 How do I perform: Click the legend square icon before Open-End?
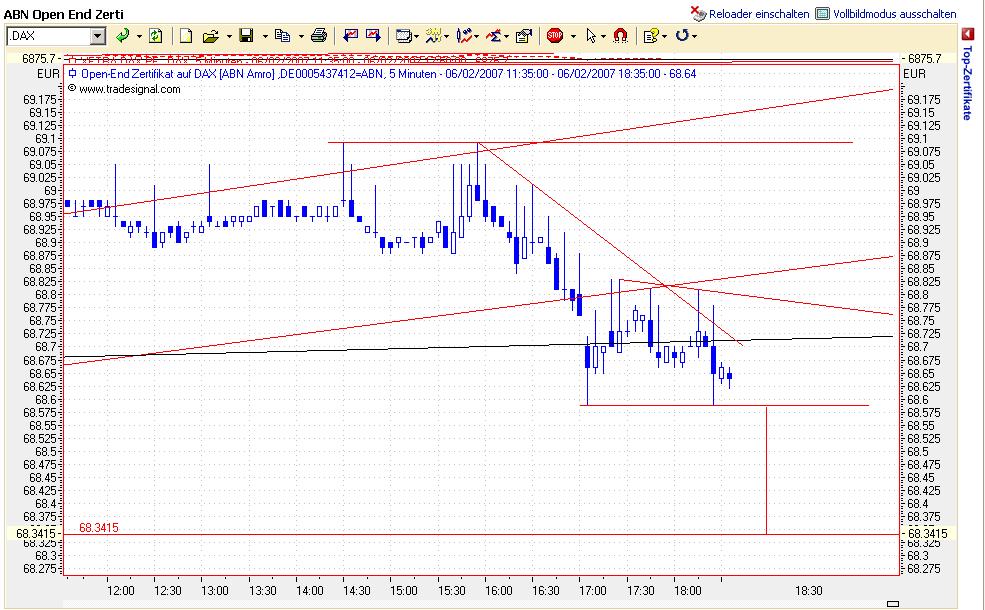pos(73,74)
